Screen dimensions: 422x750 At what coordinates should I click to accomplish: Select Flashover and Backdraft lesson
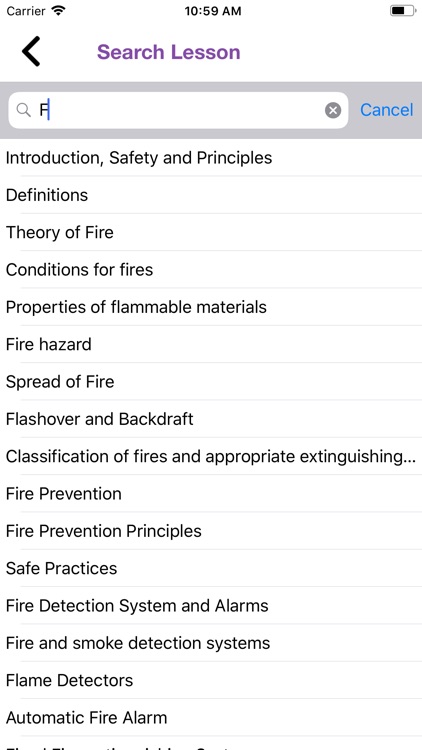click(x=211, y=419)
